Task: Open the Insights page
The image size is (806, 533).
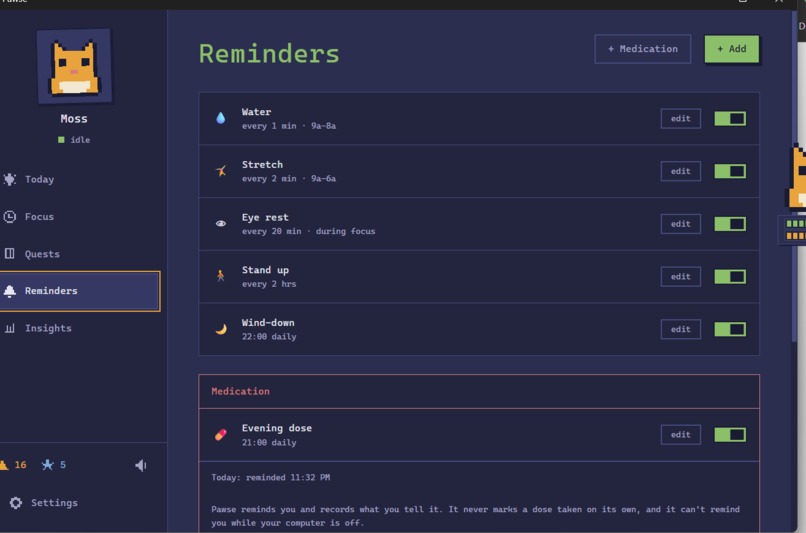Action: [x=80, y=328]
